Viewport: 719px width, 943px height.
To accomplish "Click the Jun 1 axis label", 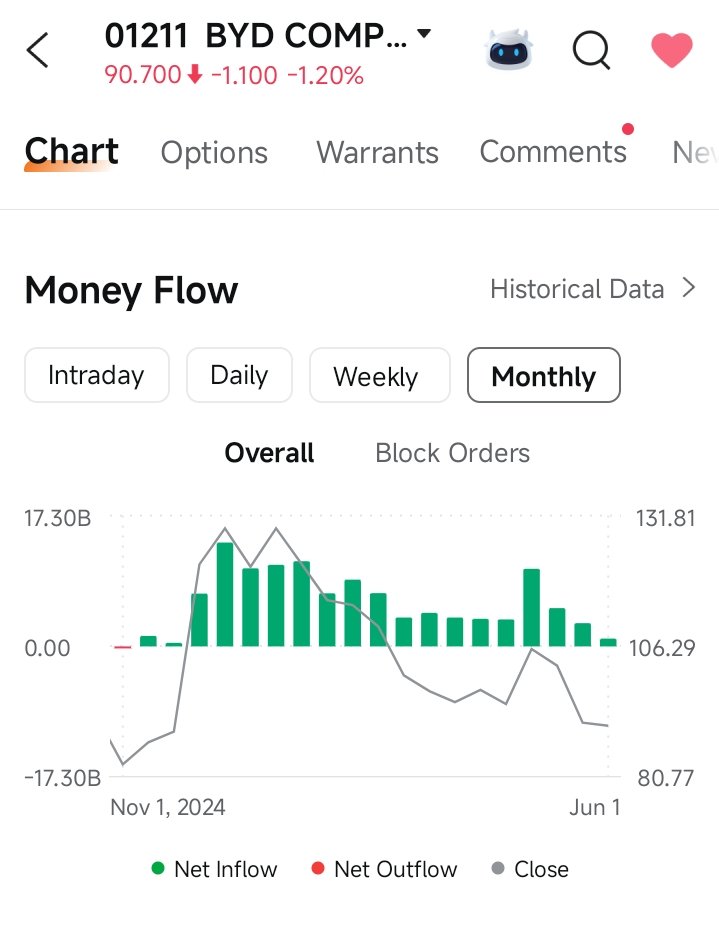I will pos(595,807).
